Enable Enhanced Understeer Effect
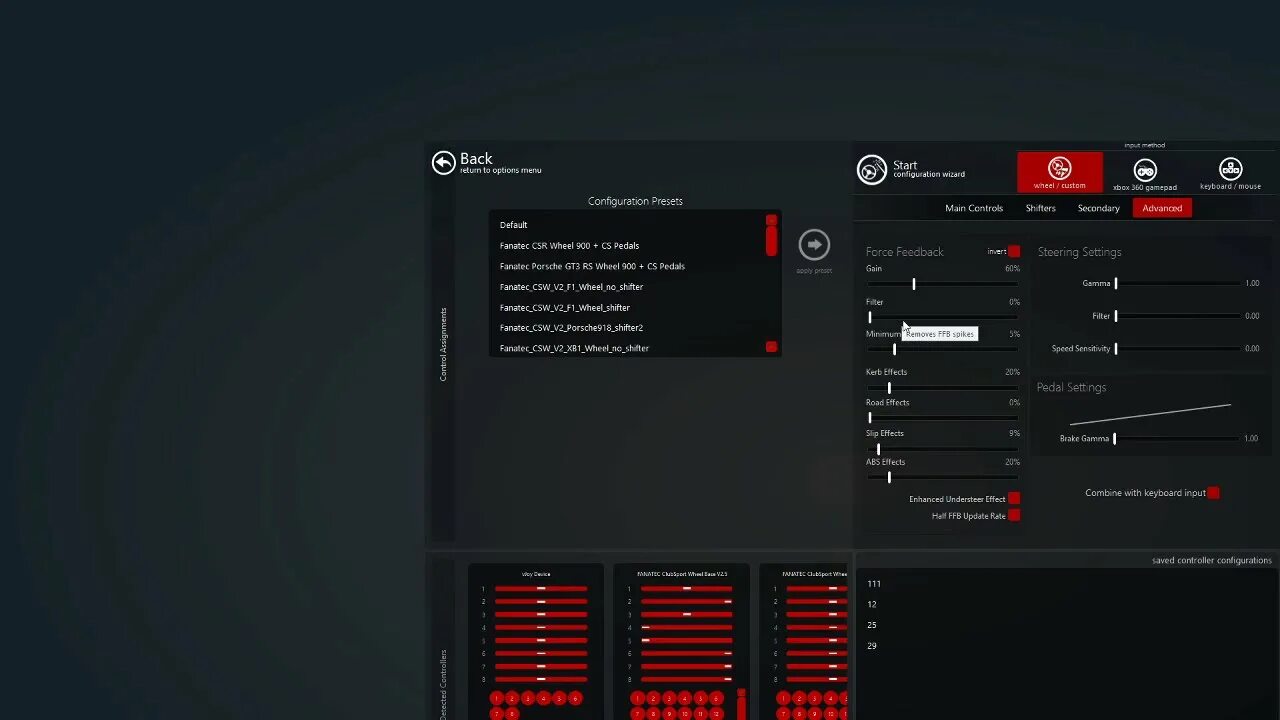The width and height of the screenshot is (1280, 720). [x=1014, y=497]
